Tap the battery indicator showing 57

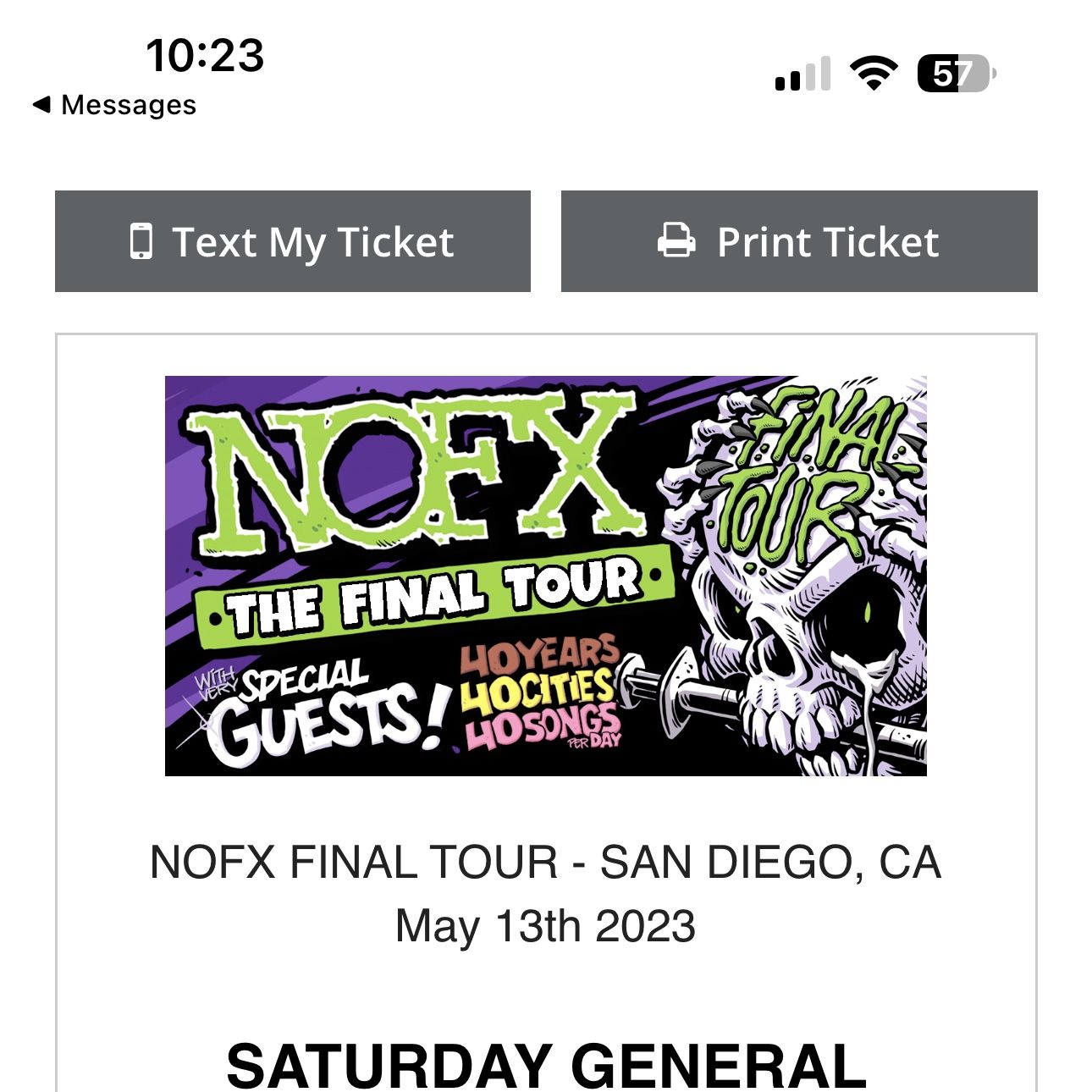point(956,74)
